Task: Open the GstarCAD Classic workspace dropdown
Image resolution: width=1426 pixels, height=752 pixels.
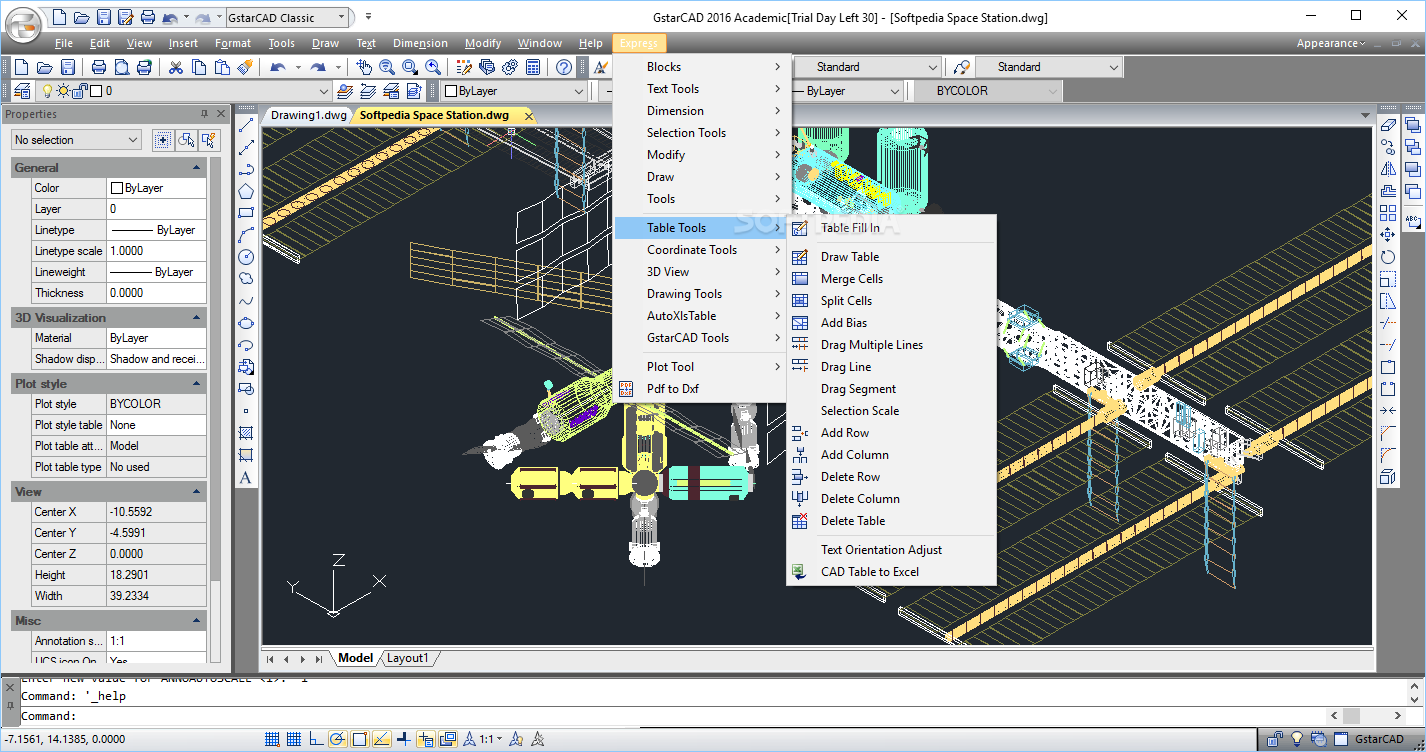Action: (289, 17)
